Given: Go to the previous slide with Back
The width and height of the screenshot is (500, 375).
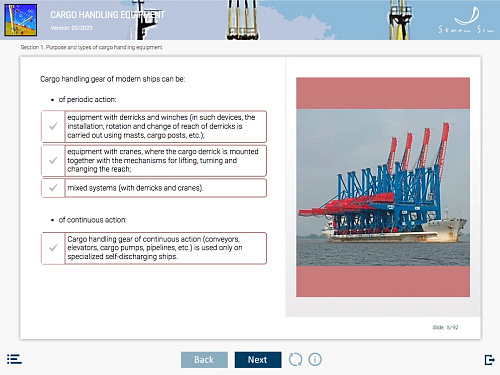Looking at the screenshot, I should [204, 360].
